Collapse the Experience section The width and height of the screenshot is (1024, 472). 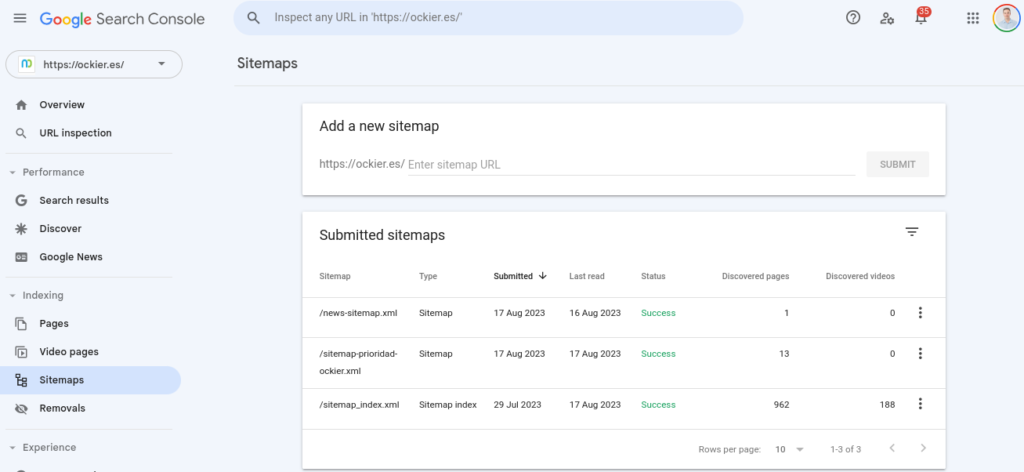point(12,448)
